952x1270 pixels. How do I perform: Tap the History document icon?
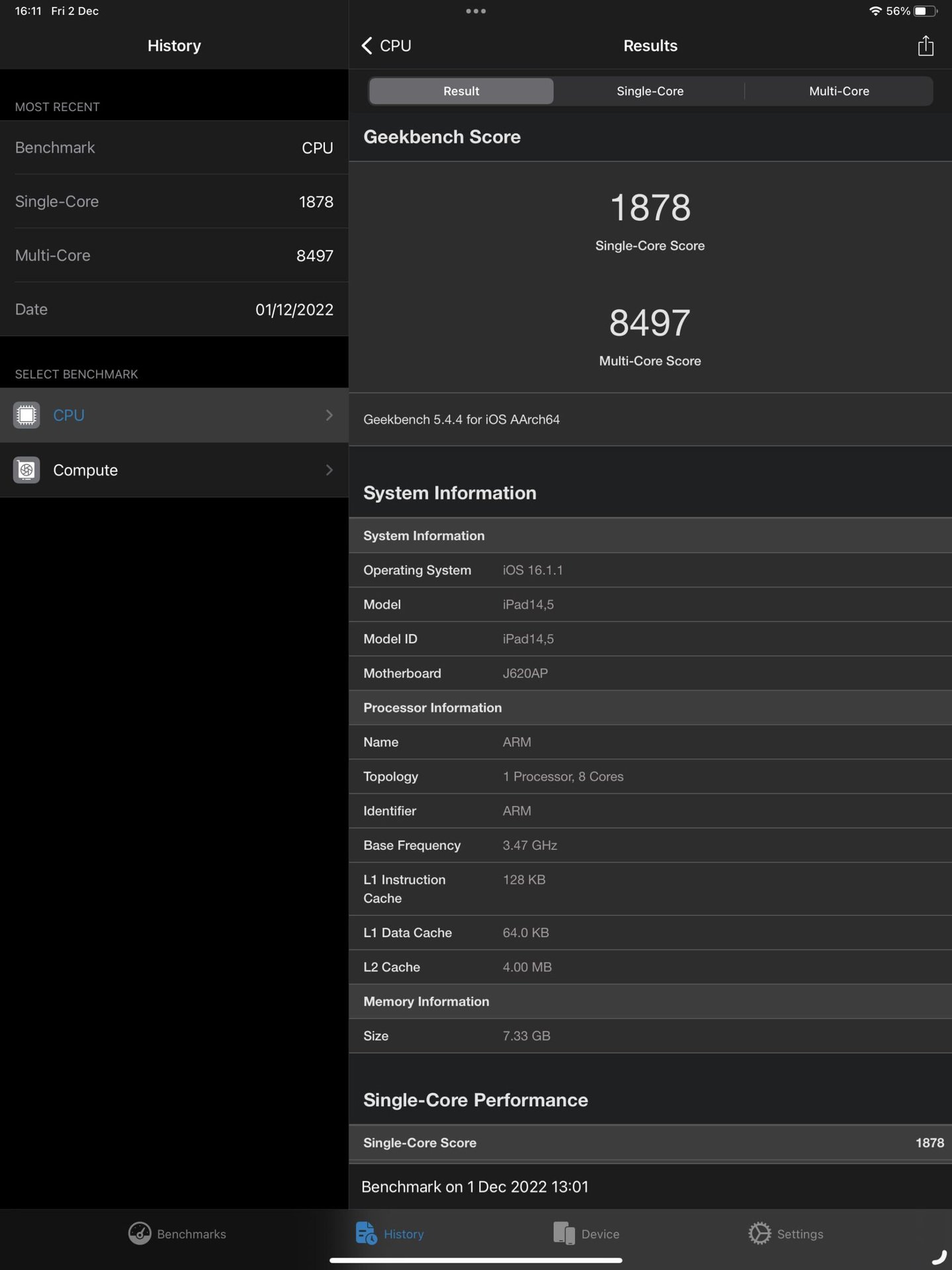pyautogui.click(x=365, y=1234)
